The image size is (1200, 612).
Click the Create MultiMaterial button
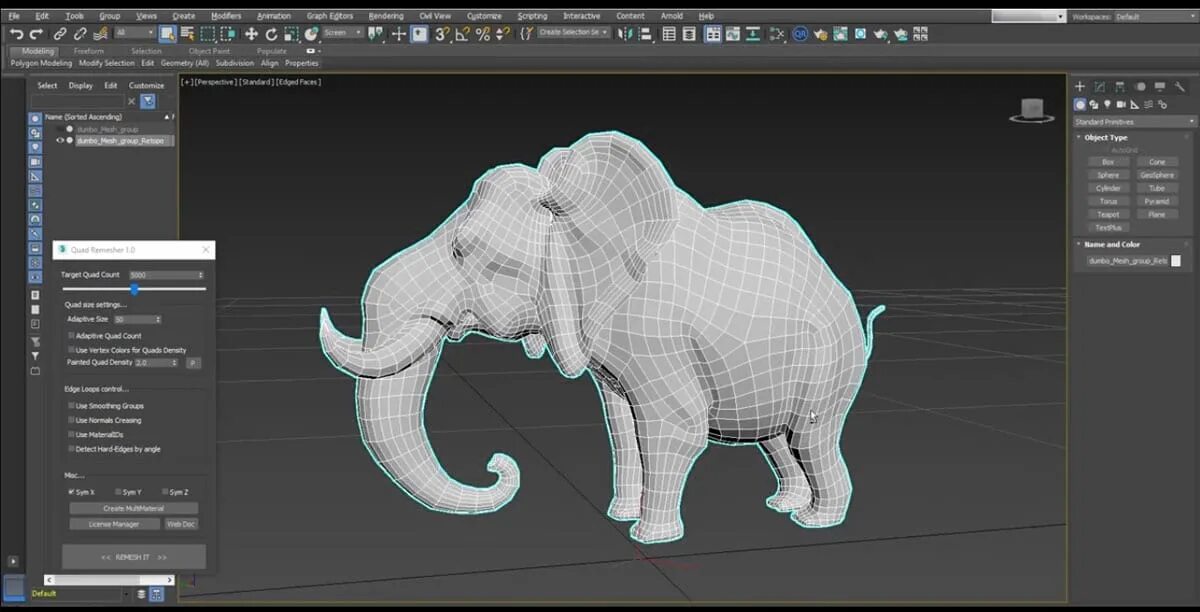[x=134, y=508]
